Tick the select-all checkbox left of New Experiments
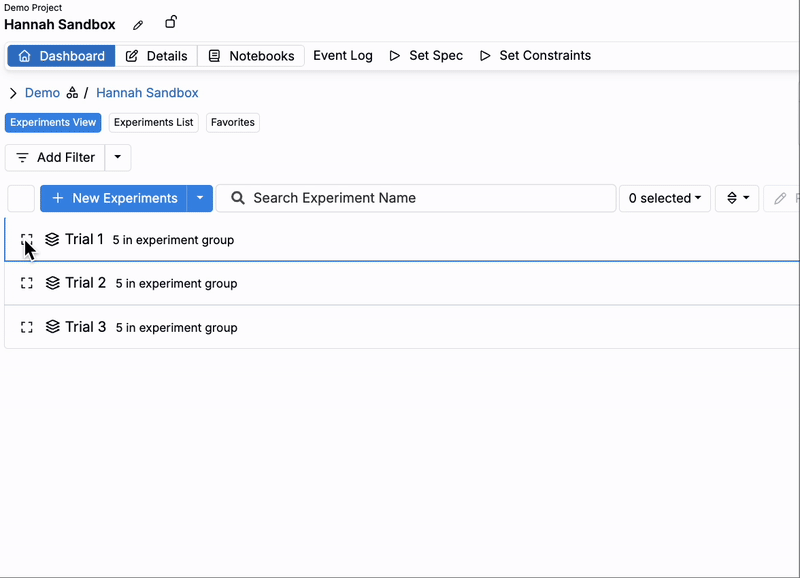The width and height of the screenshot is (800, 578). [x=21, y=198]
